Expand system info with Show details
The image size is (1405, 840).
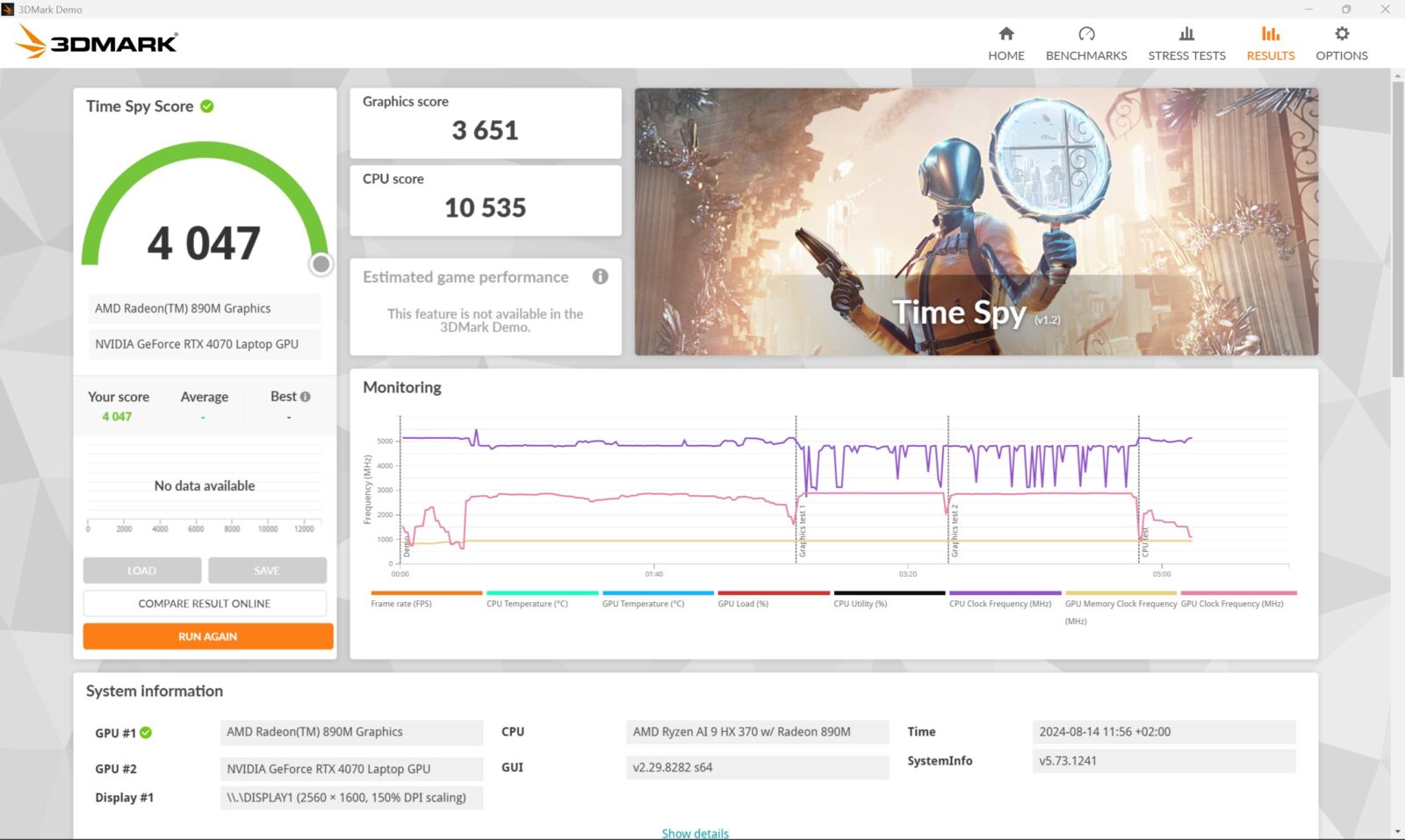pyautogui.click(x=695, y=833)
